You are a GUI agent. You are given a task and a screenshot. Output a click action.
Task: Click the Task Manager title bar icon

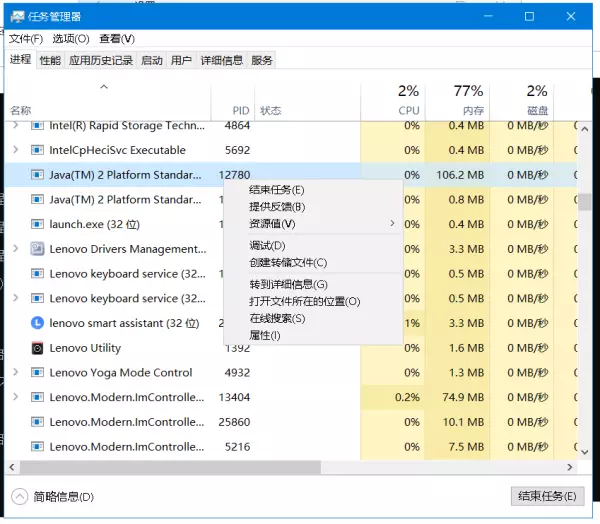(18, 16)
